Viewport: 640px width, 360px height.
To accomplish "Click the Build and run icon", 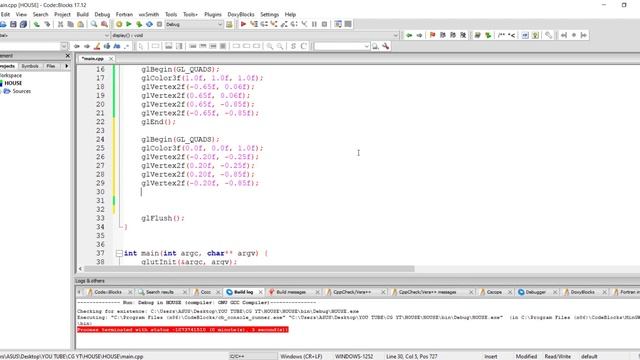I will tap(139, 24).
